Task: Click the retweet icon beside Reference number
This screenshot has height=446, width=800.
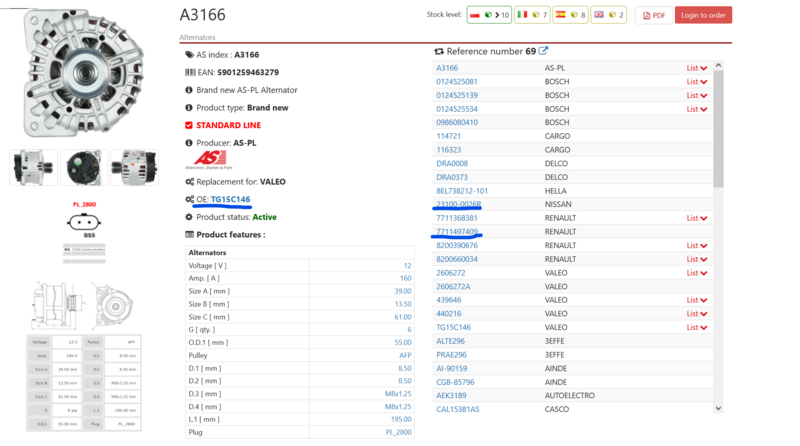Action: point(439,52)
